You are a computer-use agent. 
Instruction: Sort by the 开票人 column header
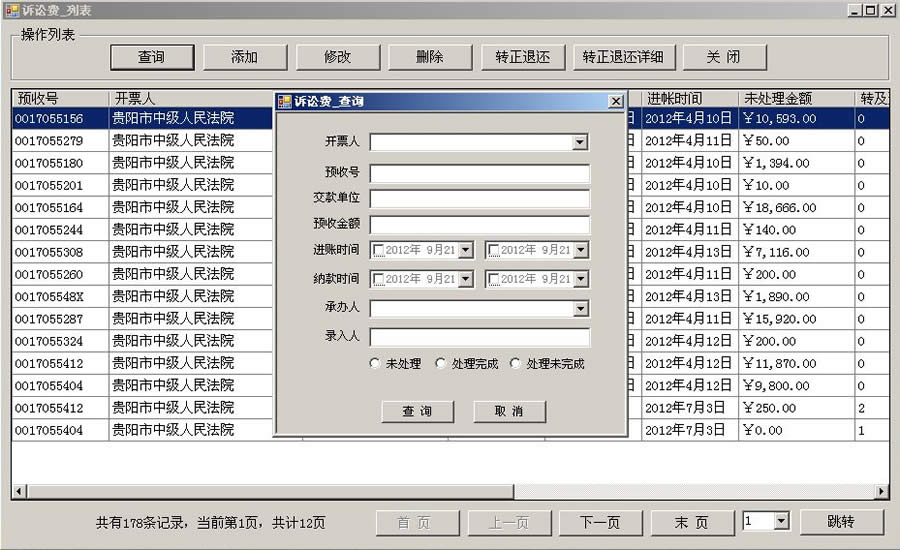(x=191, y=98)
